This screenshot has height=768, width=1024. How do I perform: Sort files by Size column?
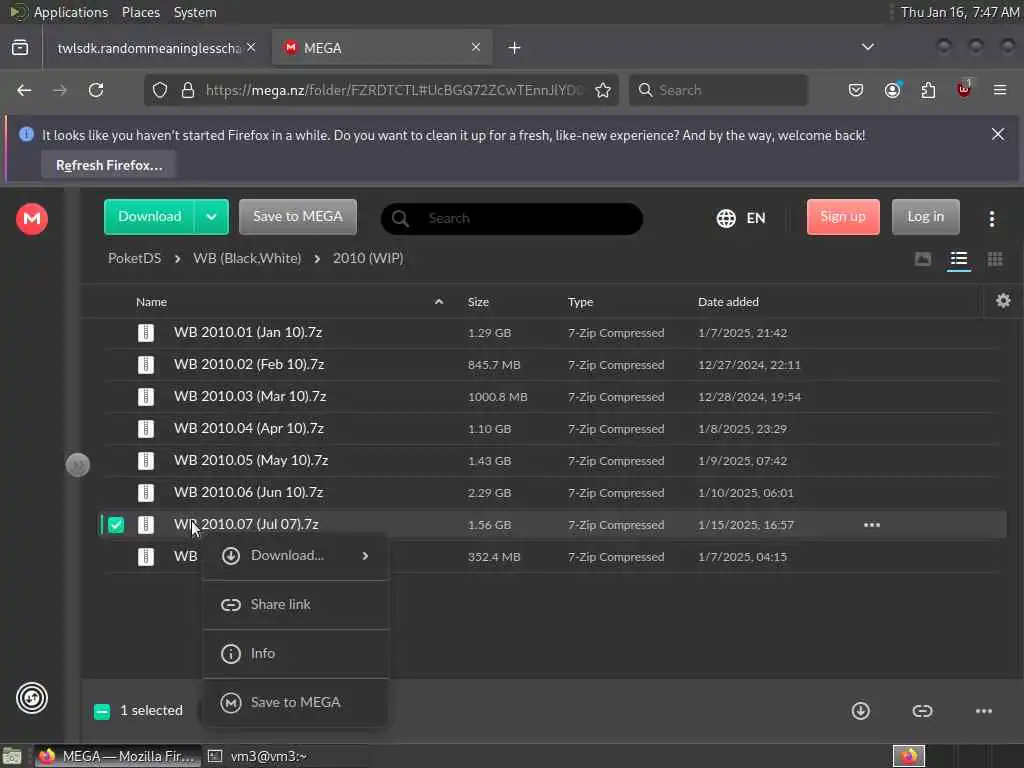point(478,302)
